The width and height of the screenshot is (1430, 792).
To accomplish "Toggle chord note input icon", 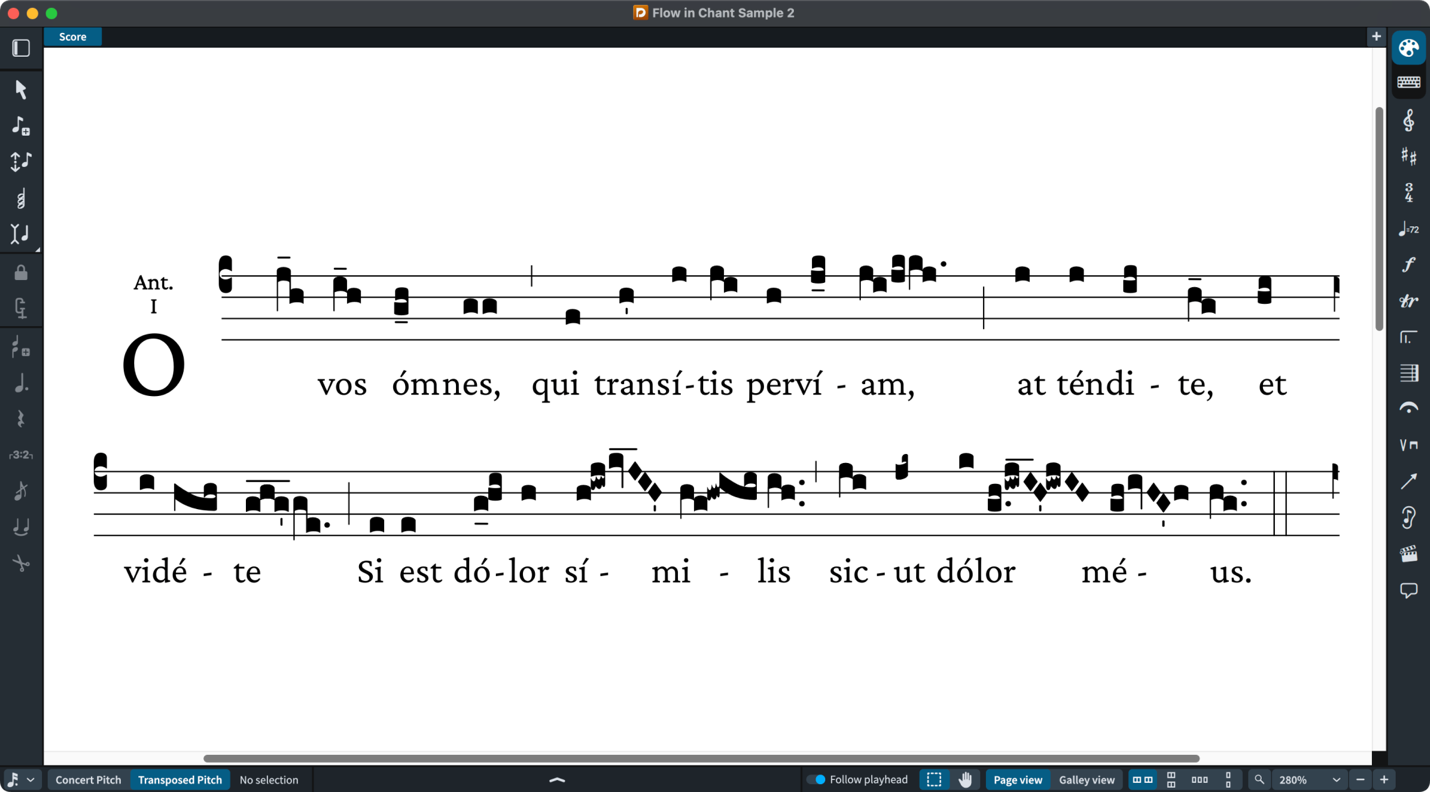I will coord(21,347).
